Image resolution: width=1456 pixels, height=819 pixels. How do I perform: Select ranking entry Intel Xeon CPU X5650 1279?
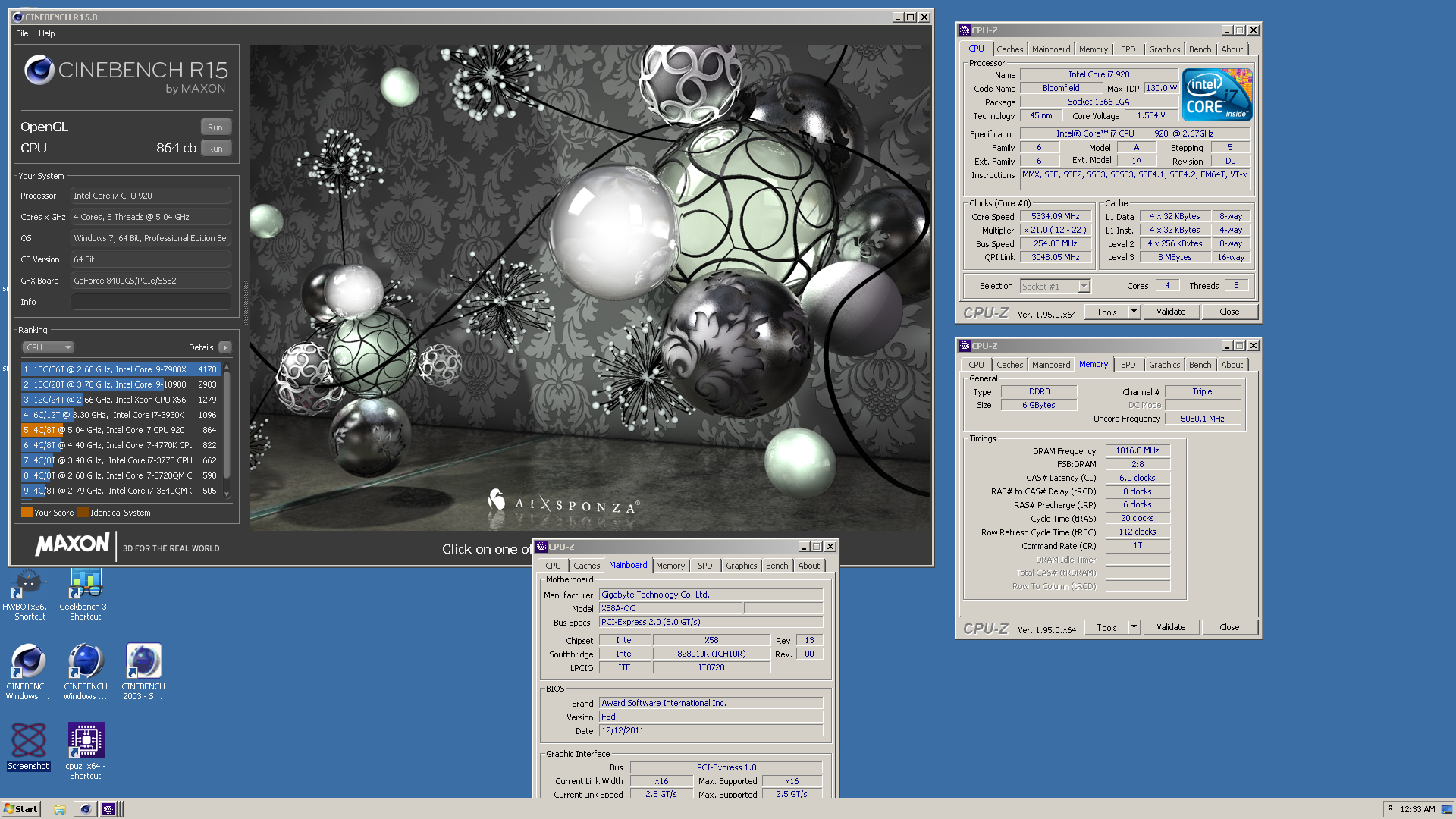121,400
